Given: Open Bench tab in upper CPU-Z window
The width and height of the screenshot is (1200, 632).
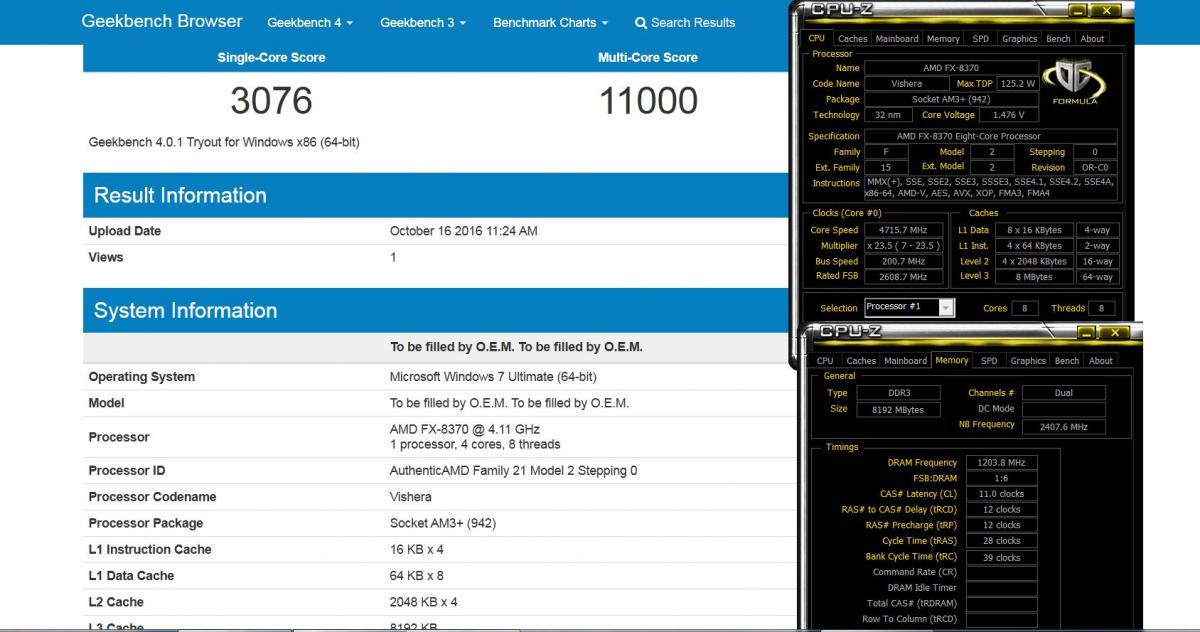Looking at the screenshot, I should (x=1060, y=39).
